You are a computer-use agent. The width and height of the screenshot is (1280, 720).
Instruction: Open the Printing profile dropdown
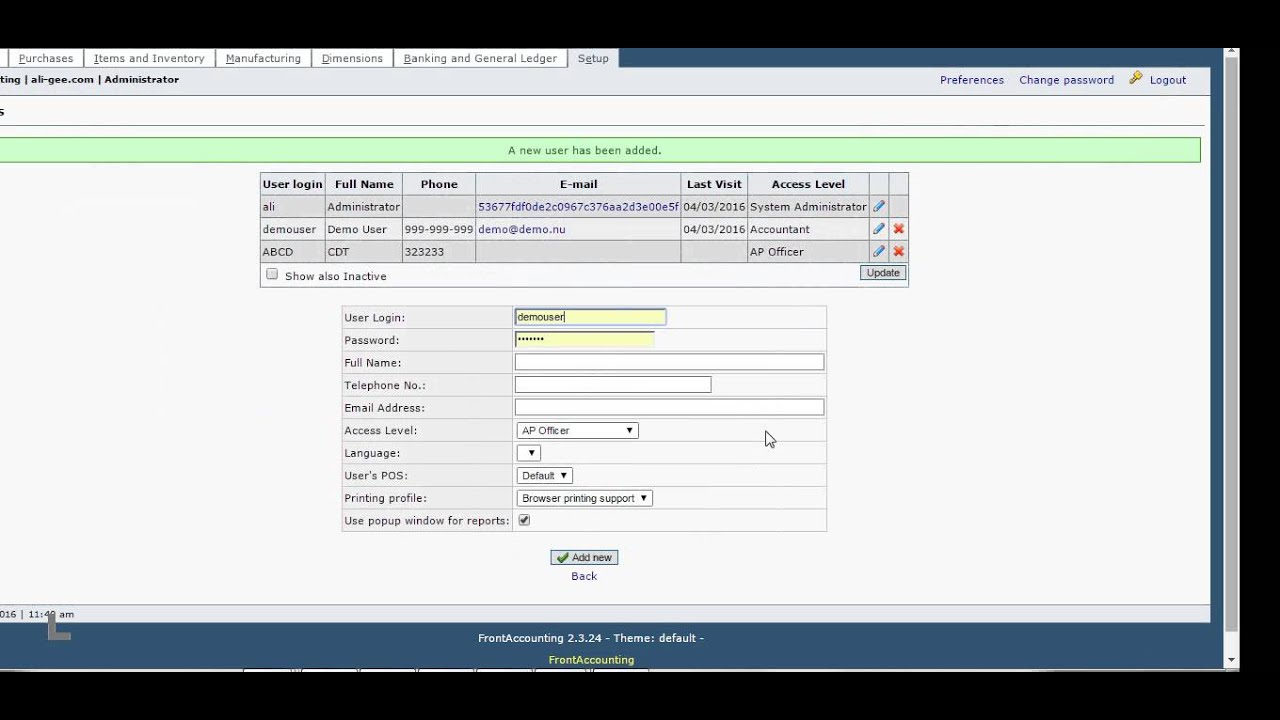[x=585, y=498]
